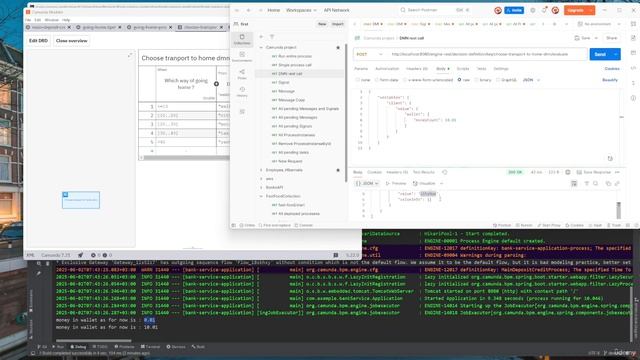Open the Save button dropdown arrow
Screen dimensions: 640x360
[x=596, y=38]
